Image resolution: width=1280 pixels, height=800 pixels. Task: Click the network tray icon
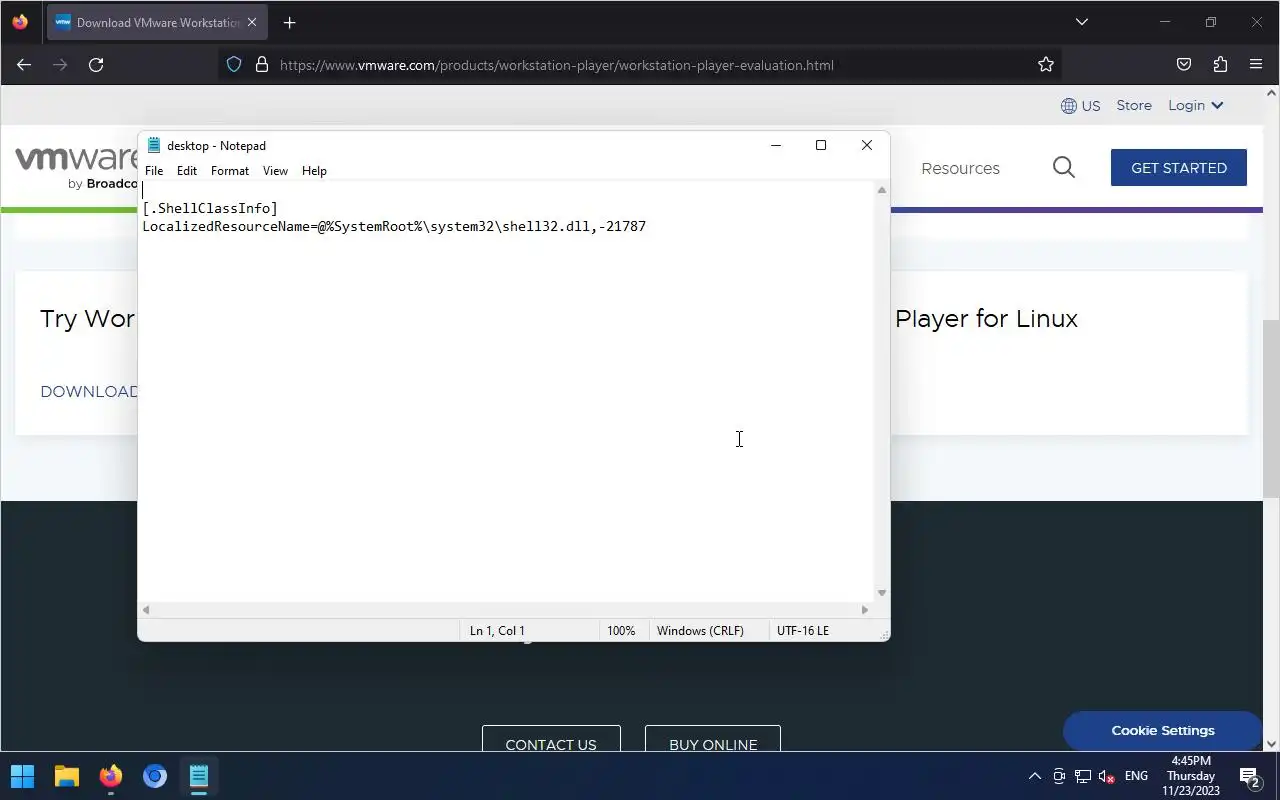[1082, 776]
